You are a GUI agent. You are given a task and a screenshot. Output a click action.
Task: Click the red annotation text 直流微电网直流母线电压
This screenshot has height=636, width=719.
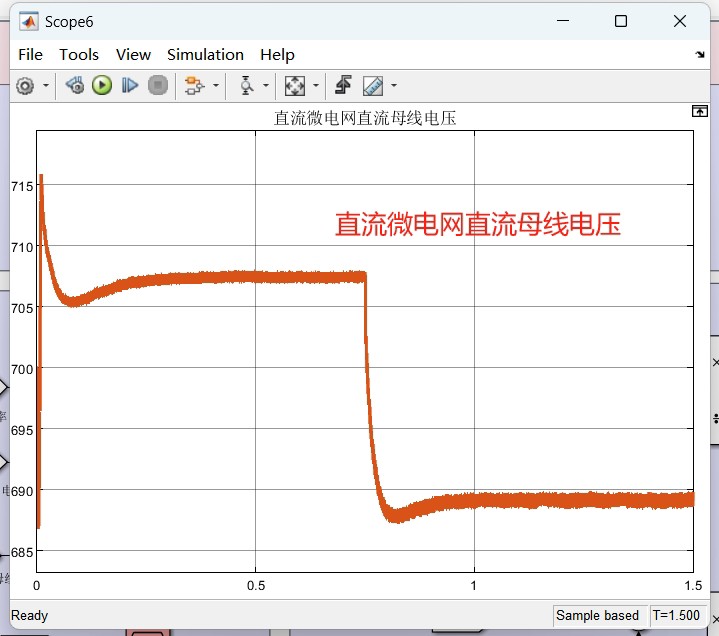478,225
